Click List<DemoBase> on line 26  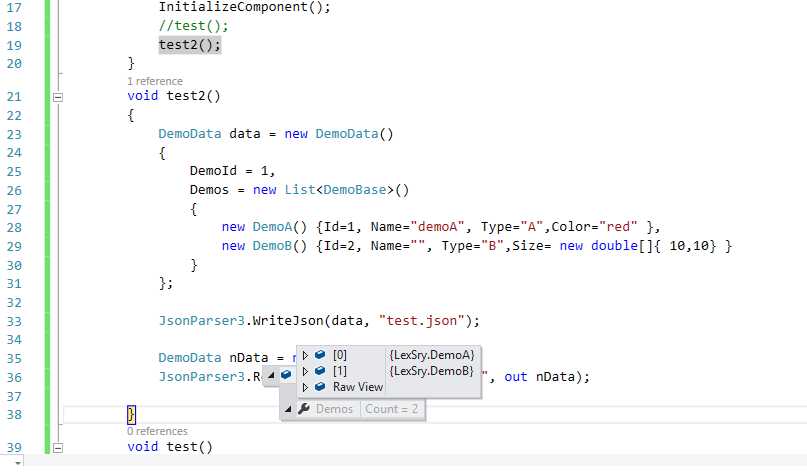click(339, 190)
